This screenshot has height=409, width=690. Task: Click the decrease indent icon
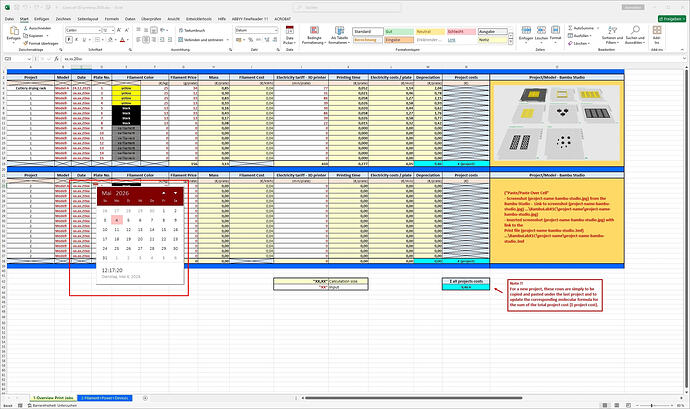click(162, 40)
